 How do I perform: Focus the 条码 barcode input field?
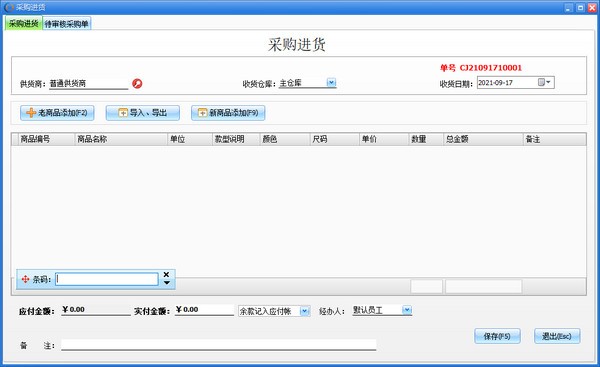click(x=107, y=279)
